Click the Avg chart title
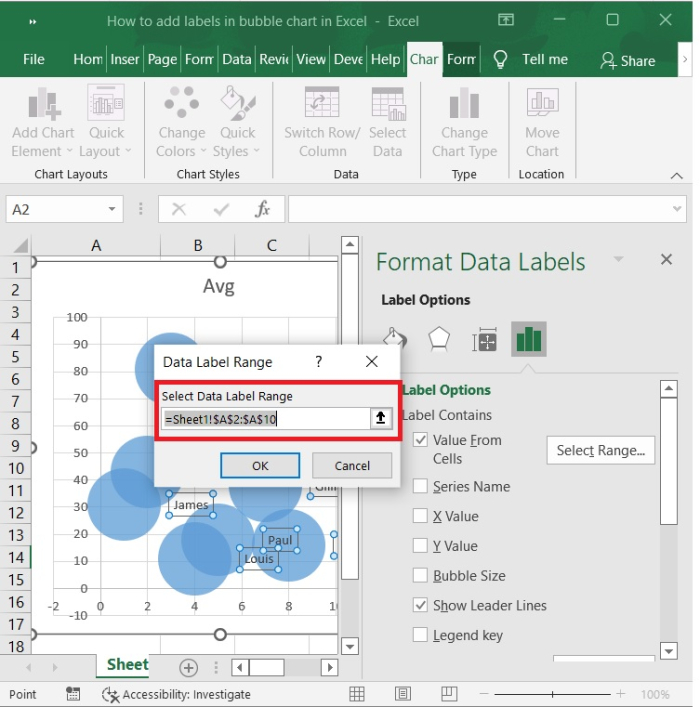The image size is (700, 707). coord(219,286)
